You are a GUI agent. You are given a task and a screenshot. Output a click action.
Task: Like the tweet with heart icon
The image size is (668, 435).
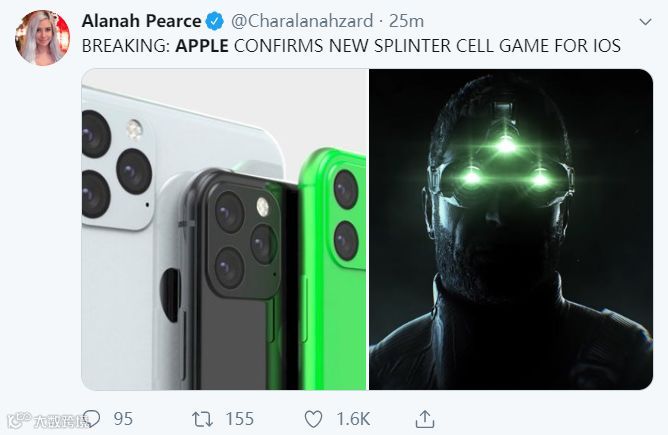click(314, 418)
